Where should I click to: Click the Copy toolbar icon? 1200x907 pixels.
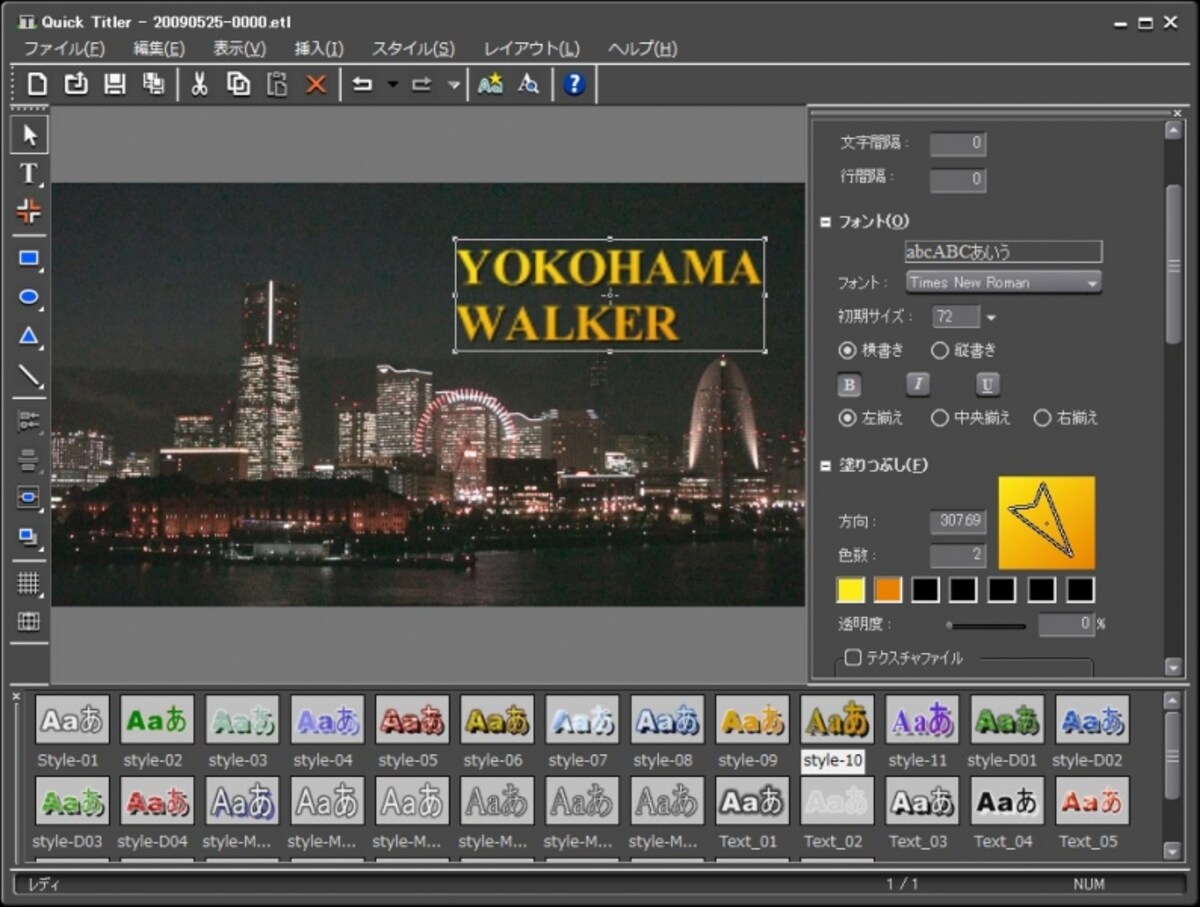coord(238,84)
